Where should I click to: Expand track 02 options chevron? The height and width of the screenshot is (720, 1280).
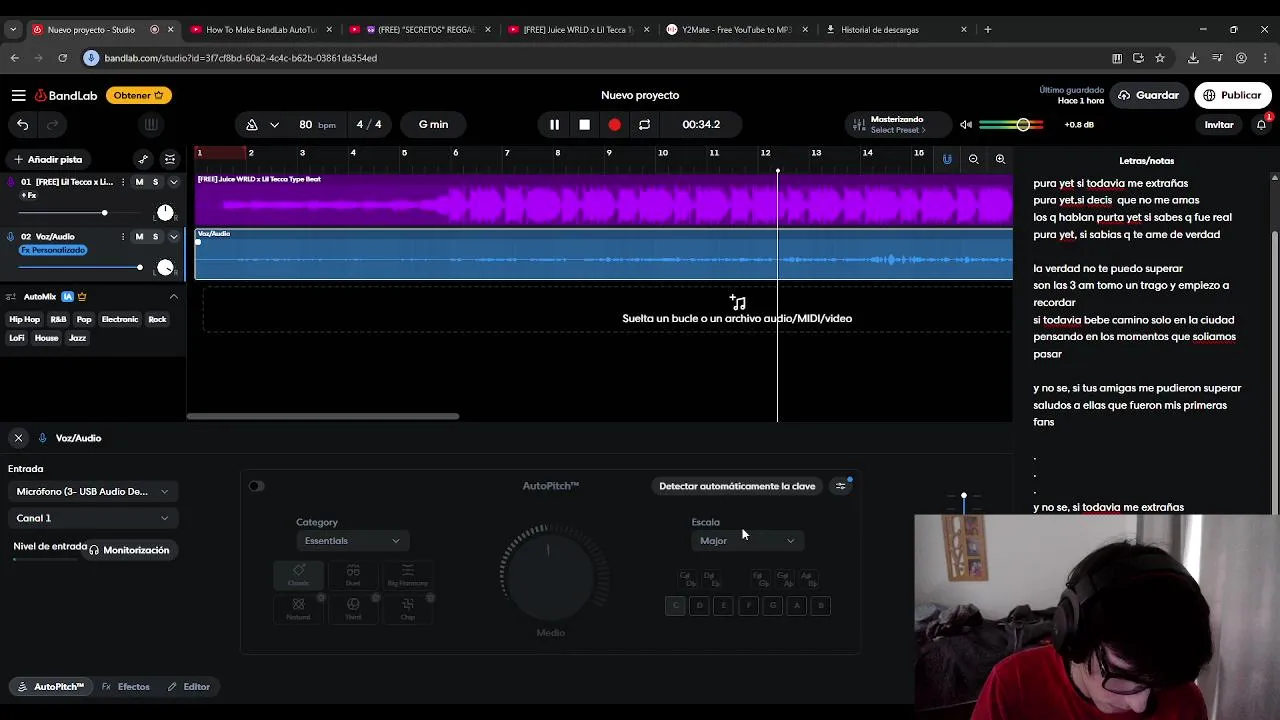click(173, 237)
